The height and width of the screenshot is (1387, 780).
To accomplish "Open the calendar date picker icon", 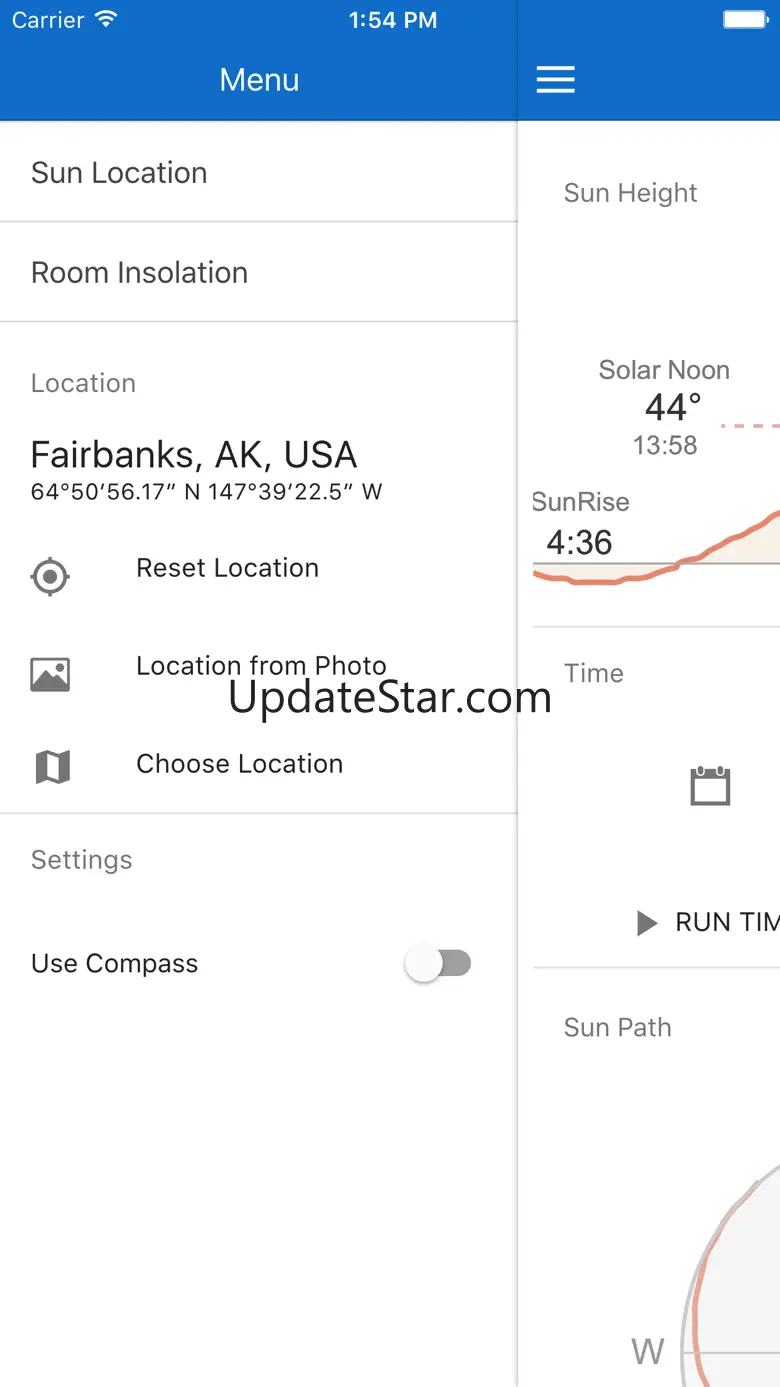I will pos(710,786).
